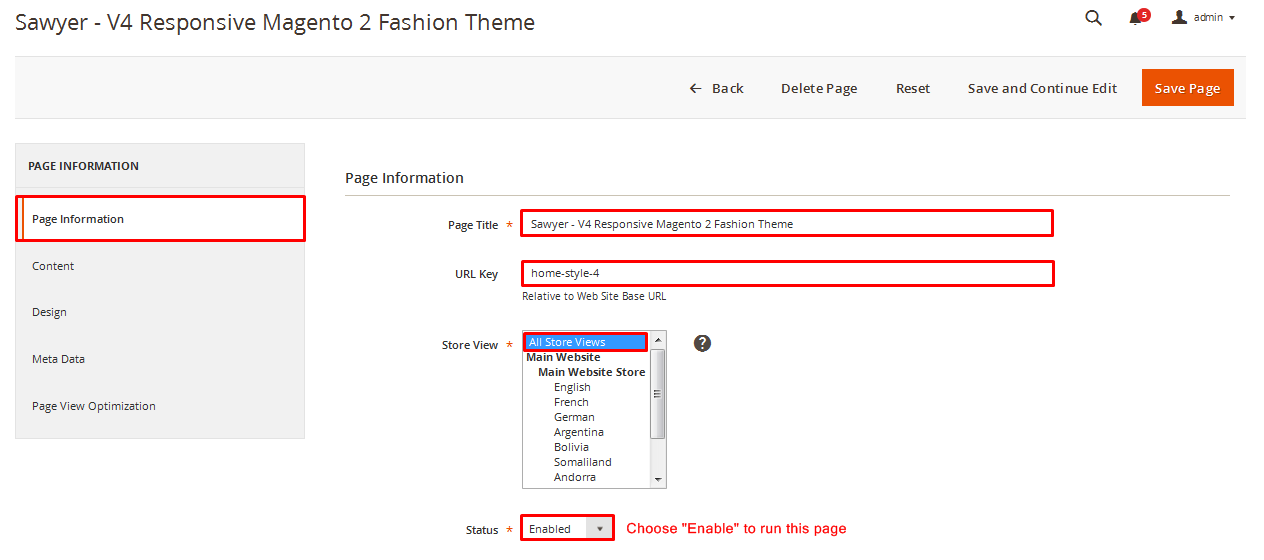
Task: Select Andorra store view
Action: 586,477
